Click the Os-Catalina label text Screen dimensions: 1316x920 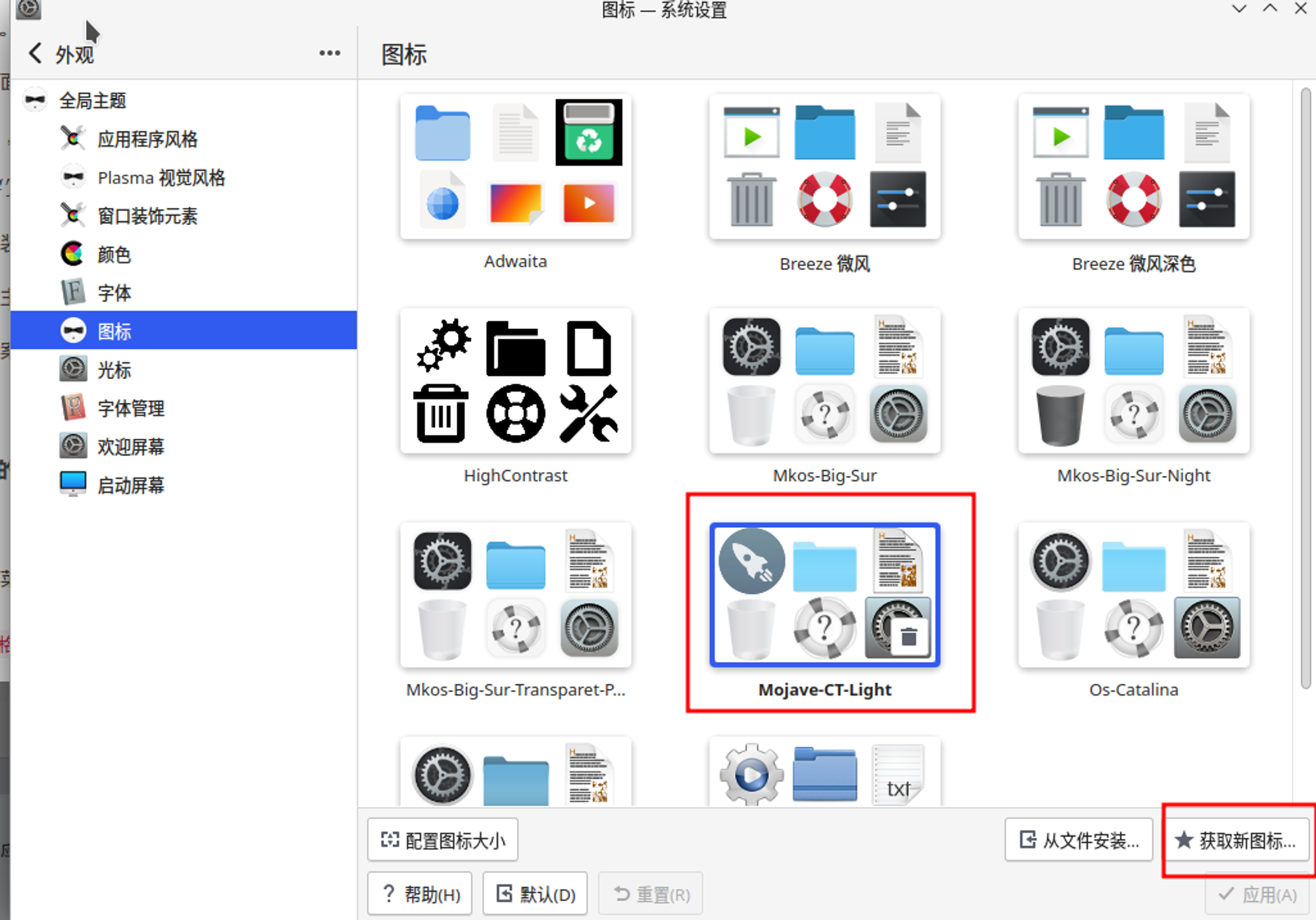[1134, 690]
